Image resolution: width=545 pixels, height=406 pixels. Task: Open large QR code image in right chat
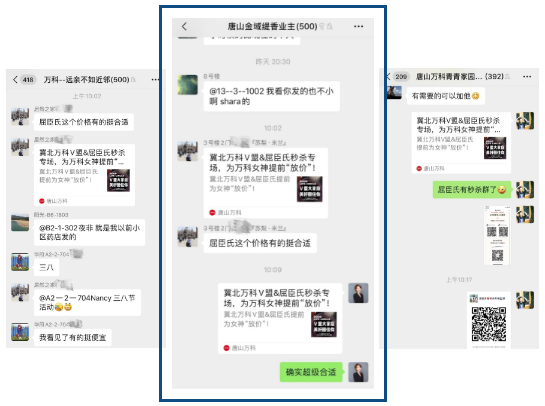coord(488,320)
